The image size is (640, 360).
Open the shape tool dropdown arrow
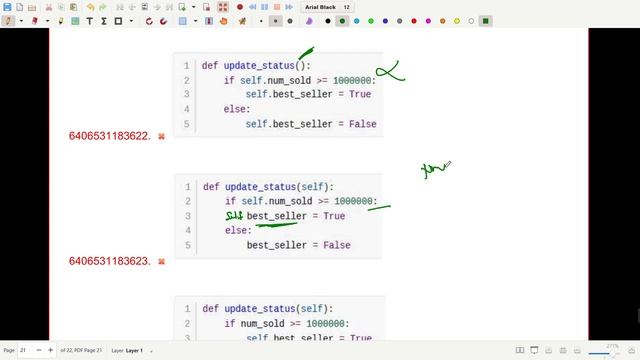131,21
